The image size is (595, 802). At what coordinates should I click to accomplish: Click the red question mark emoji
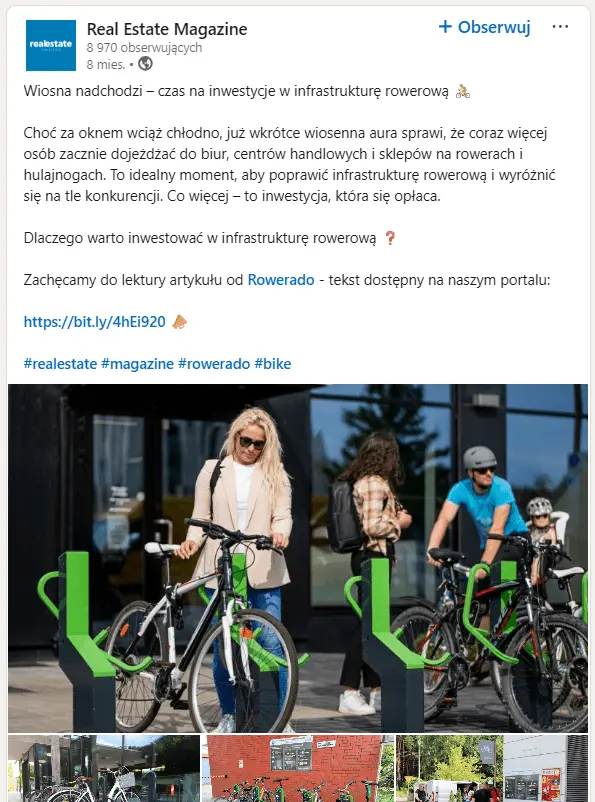tap(390, 238)
